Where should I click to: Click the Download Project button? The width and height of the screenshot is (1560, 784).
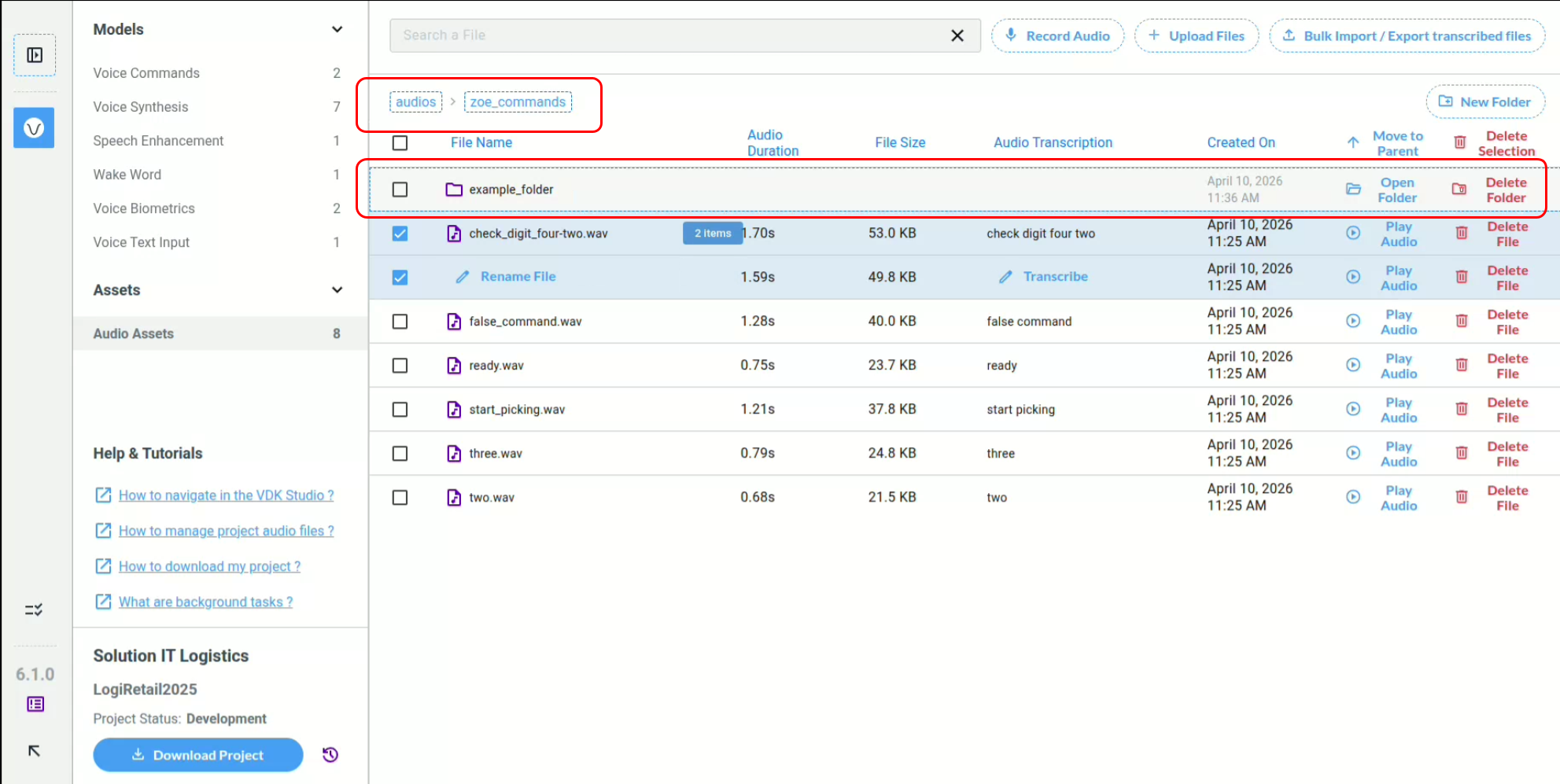[198, 755]
